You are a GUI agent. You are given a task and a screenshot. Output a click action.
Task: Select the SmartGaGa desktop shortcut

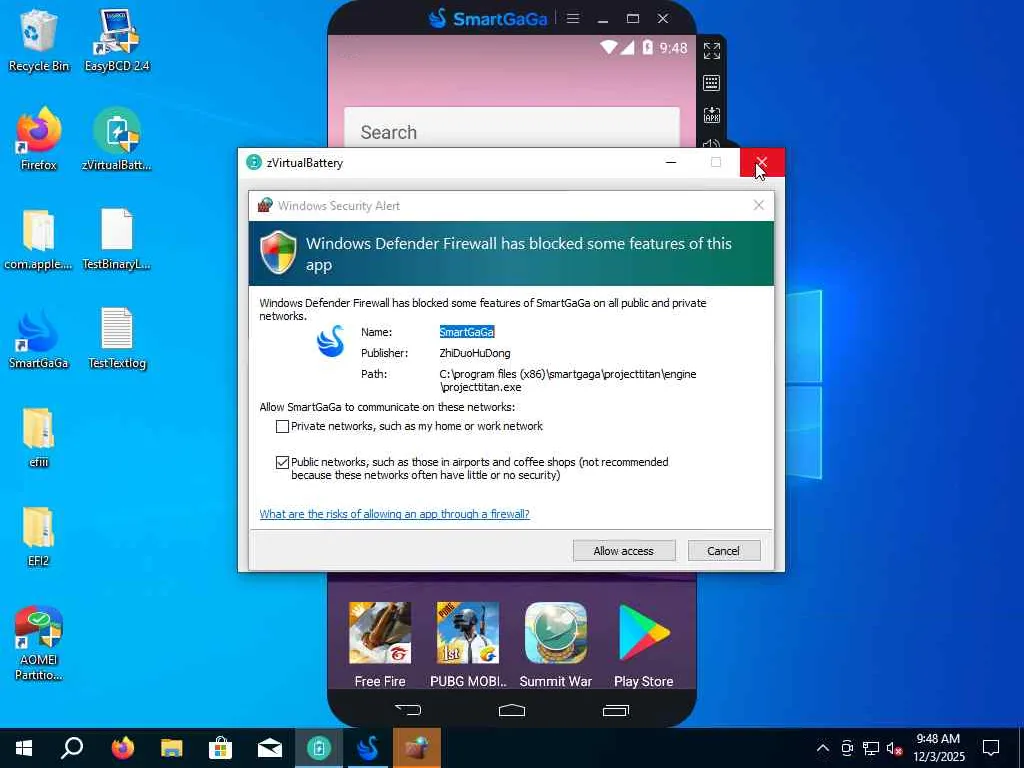point(39,338)
